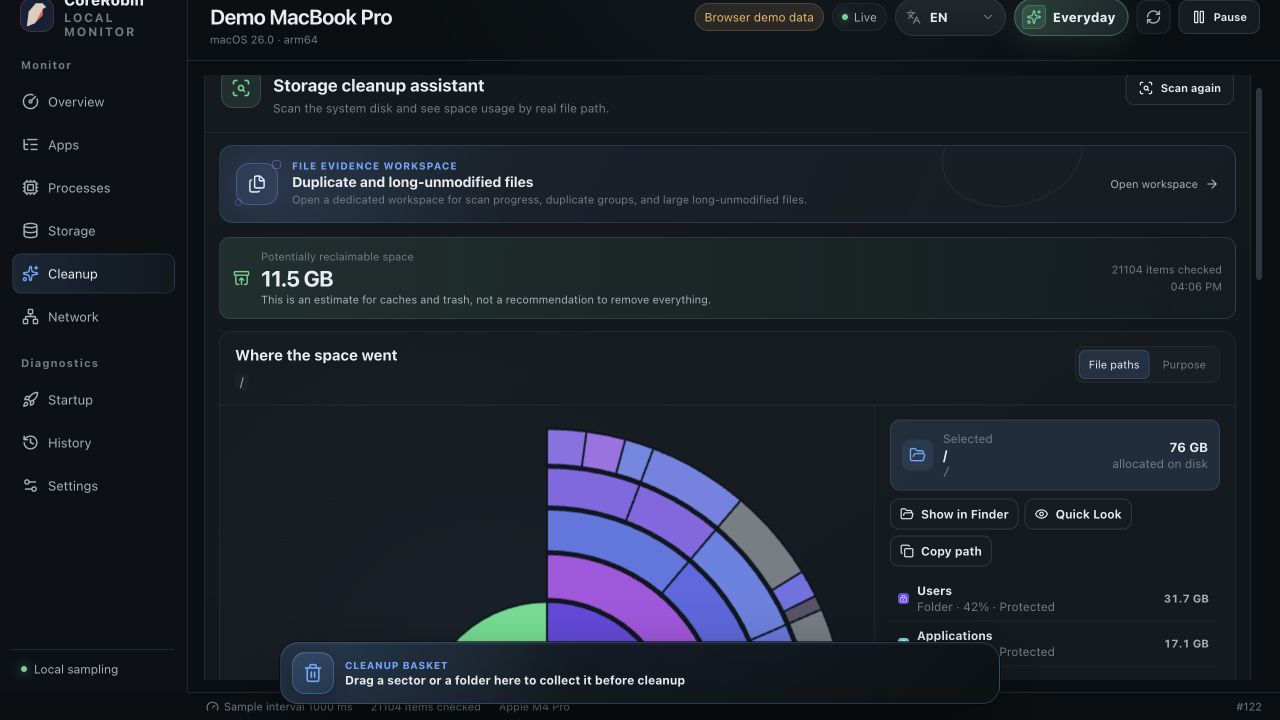This screenshot has width=1280, height=720.
Task: Click the Network icon in sidebar
Action: tap(30, 317)
